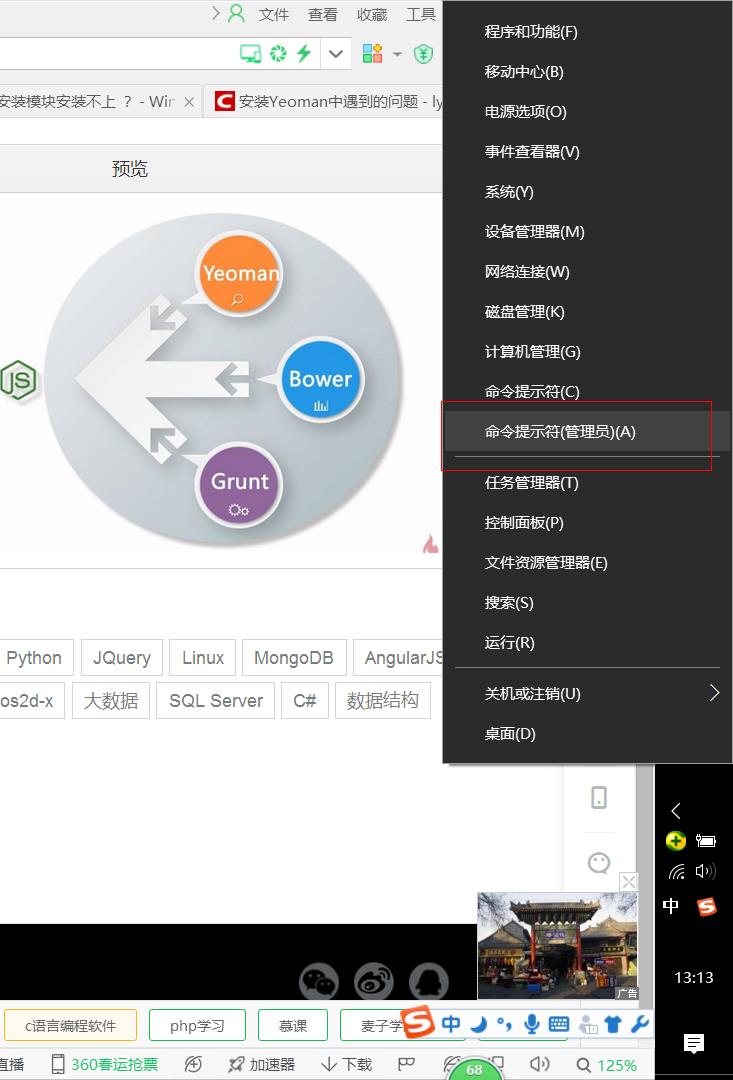Open 任务管理器(T) from the menu
The height and width of the screenshot is (1080, 733).
click(587, 483)
